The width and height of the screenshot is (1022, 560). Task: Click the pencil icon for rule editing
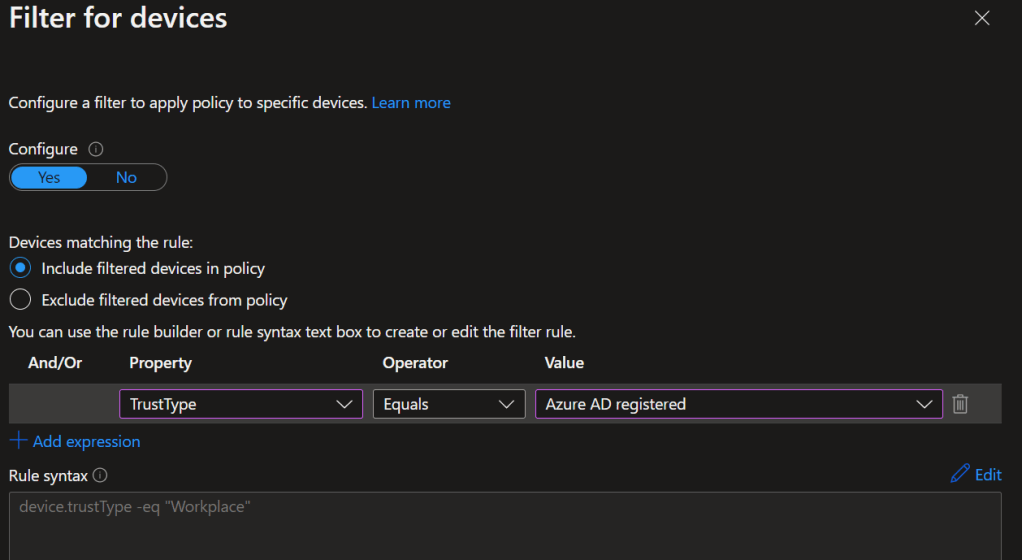tap(960, 474)
